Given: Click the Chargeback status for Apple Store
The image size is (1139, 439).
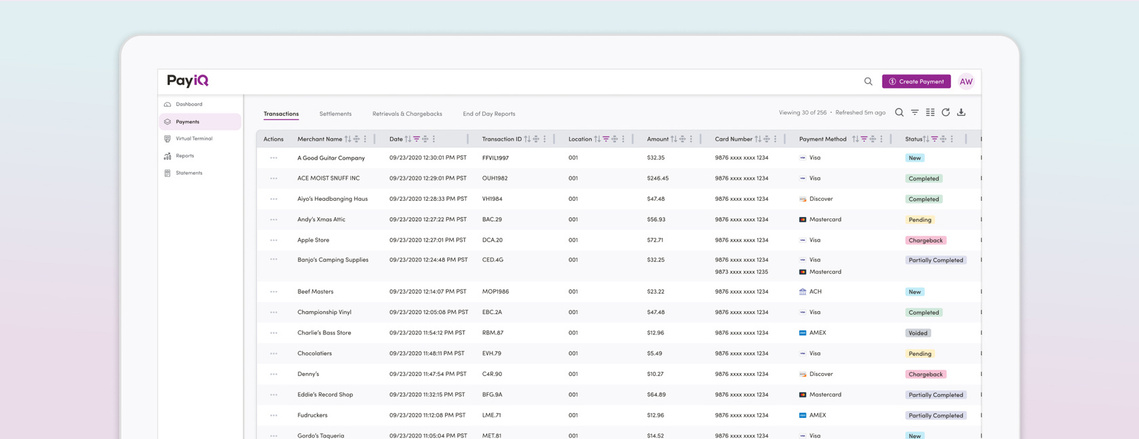Looking at the screenshot, I should [x=926, y=240].
